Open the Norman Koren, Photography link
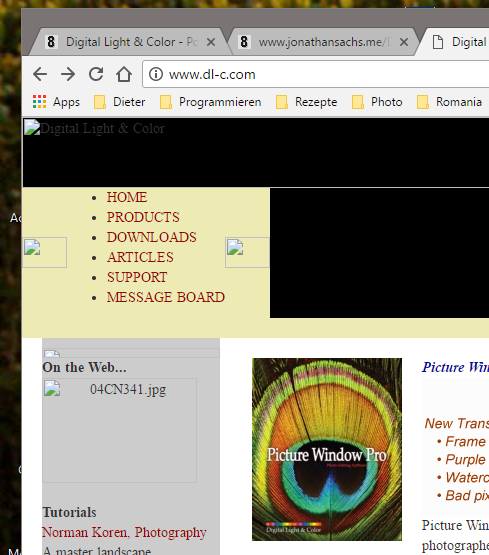 (124, 532)
